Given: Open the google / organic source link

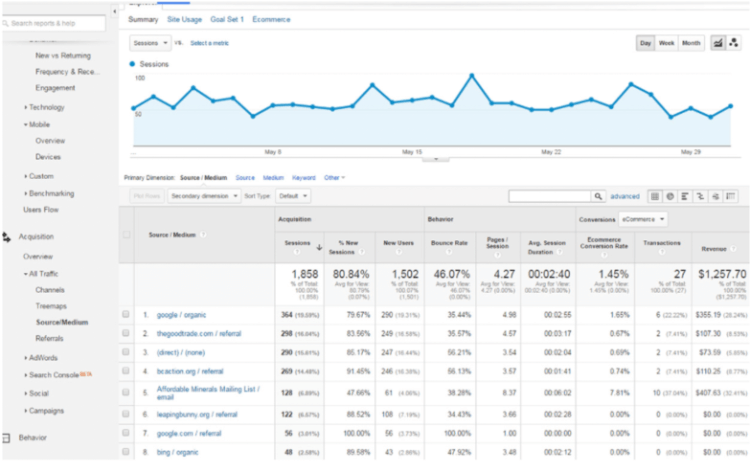Looking at the screenshot, I should 181,315.
